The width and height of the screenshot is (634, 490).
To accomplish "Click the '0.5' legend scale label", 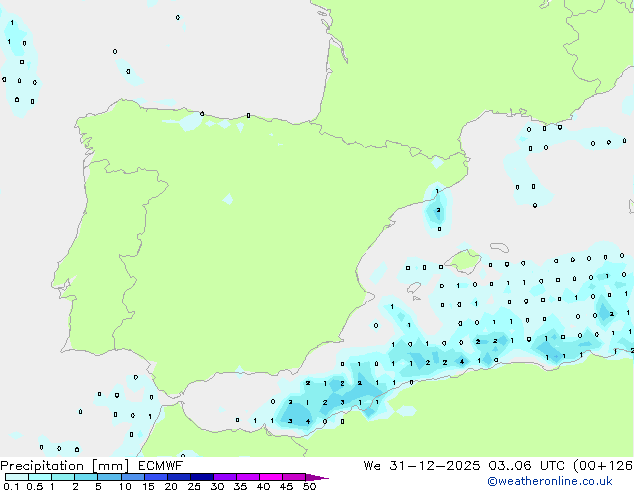I will [x=35, y=486].
